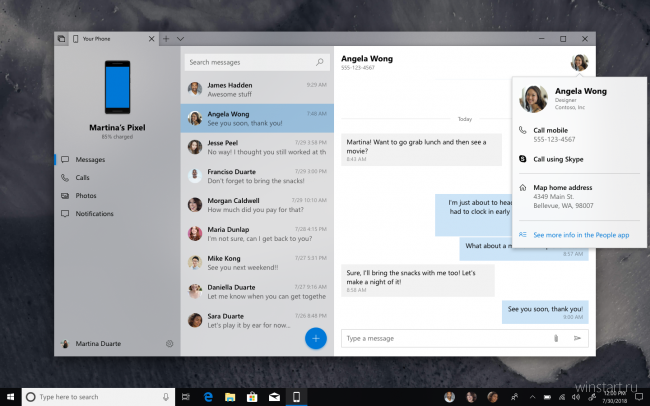Viewport: 650px width, 406px height.
Task: Click the Martina Duarte account avatar
Action: [x=65, y=343]
